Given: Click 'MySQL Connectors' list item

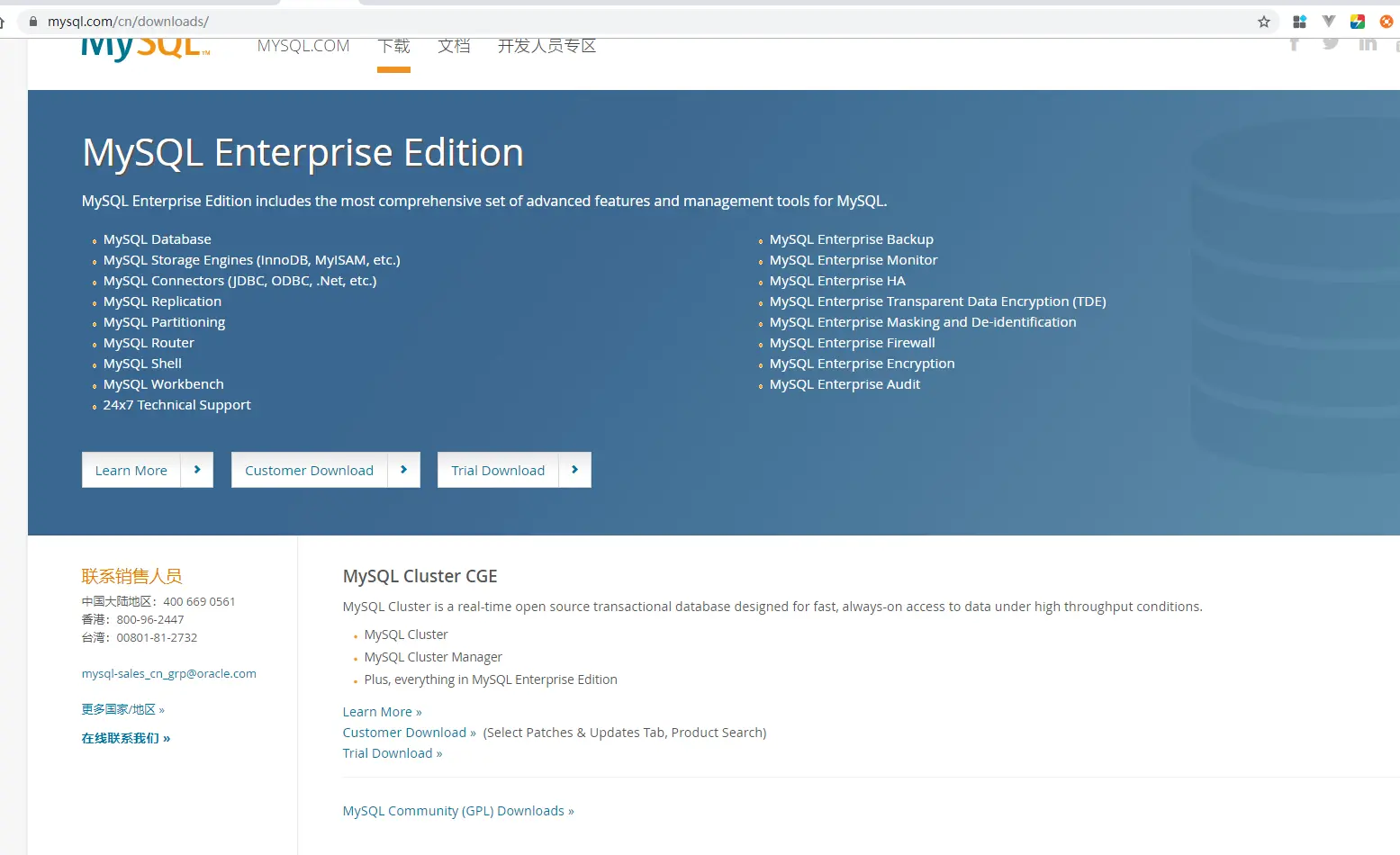Looking at the screenshot, I should pos(240,281).
